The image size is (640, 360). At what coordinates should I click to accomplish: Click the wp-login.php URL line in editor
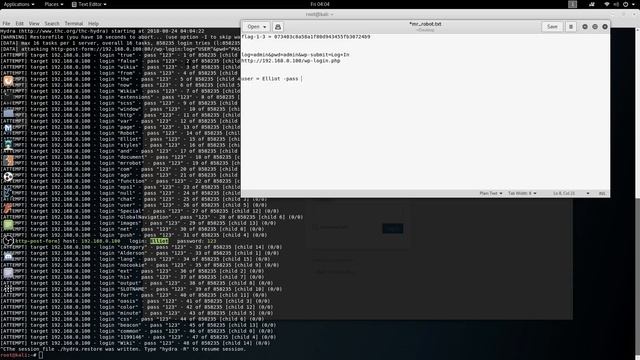[x=291, y=61]
